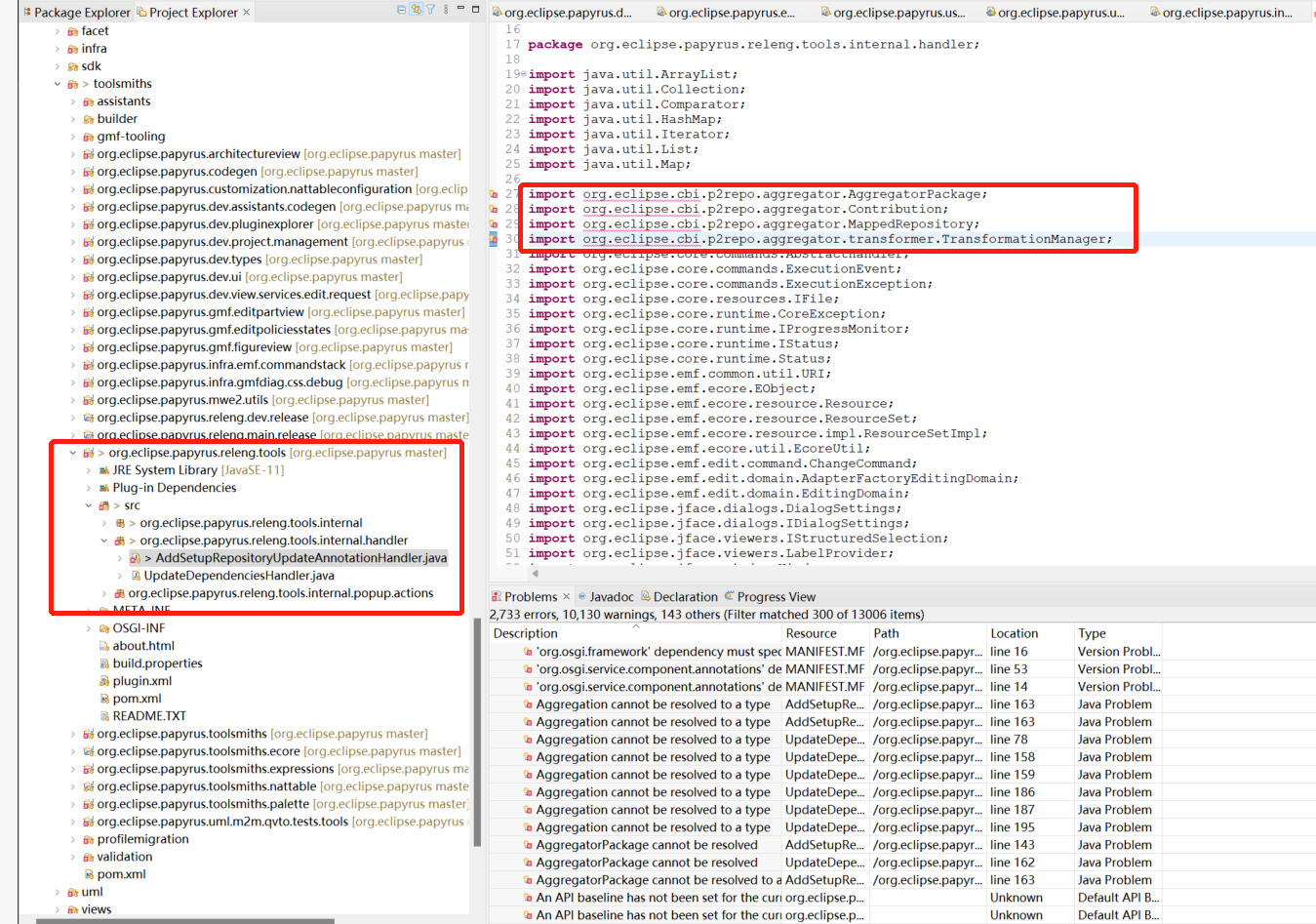
Task: Collapse the toolsmiths folder
Action: (x=58, y=84)
